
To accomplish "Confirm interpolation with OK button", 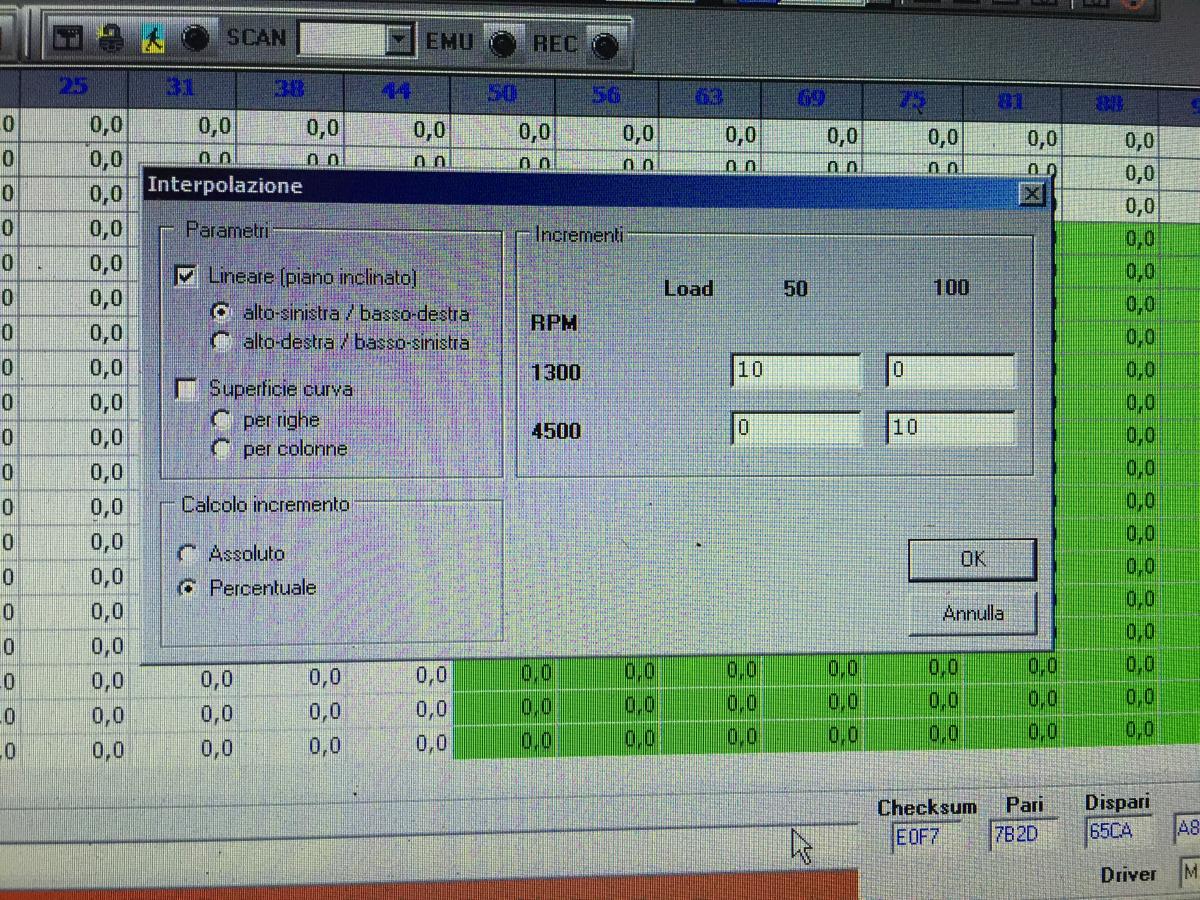I will 972,560.
